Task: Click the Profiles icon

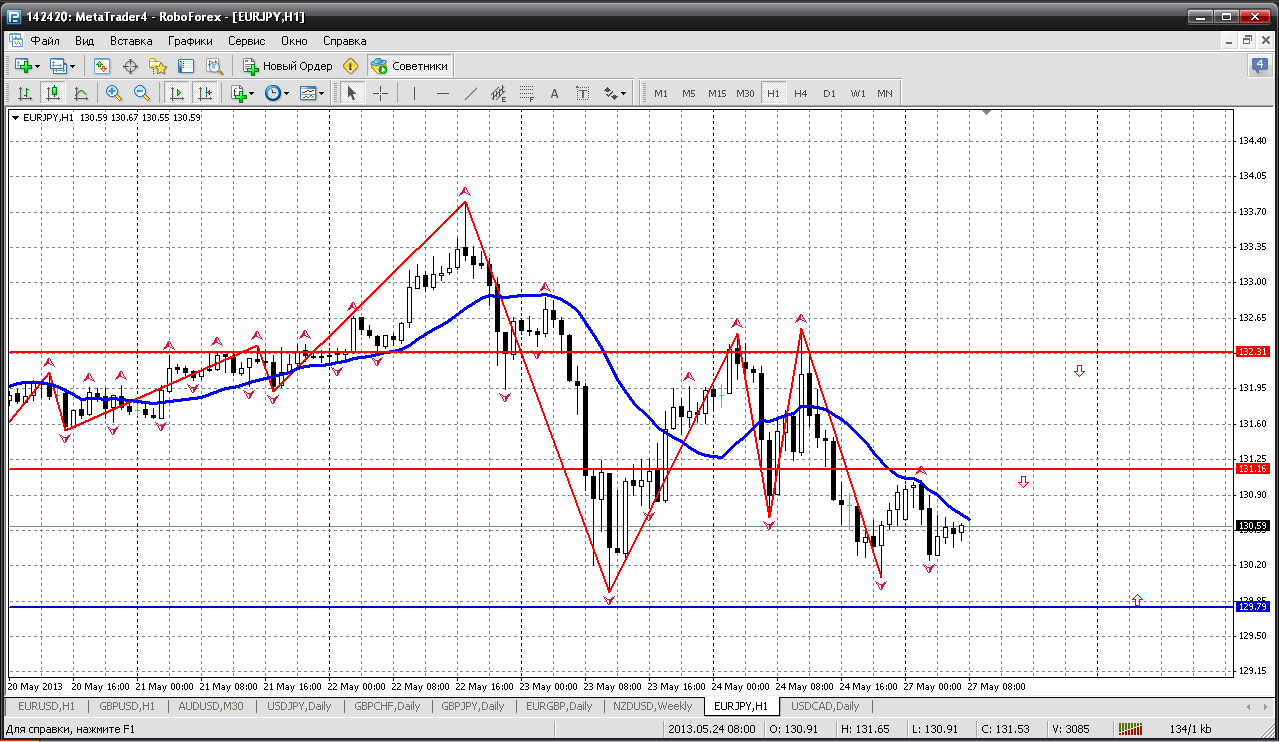Action: [58, 66]
